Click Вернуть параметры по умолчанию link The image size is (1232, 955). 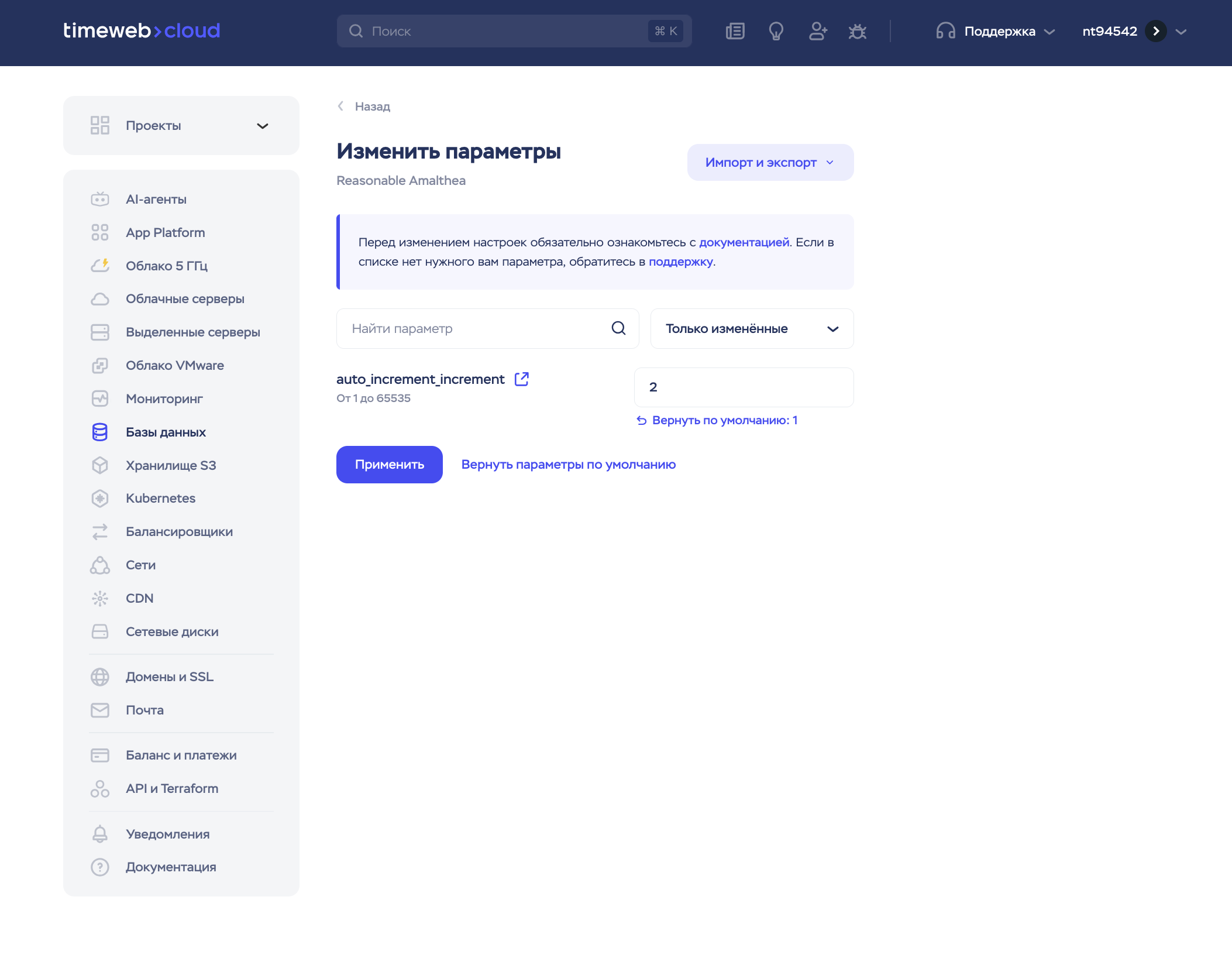(569, 465)
